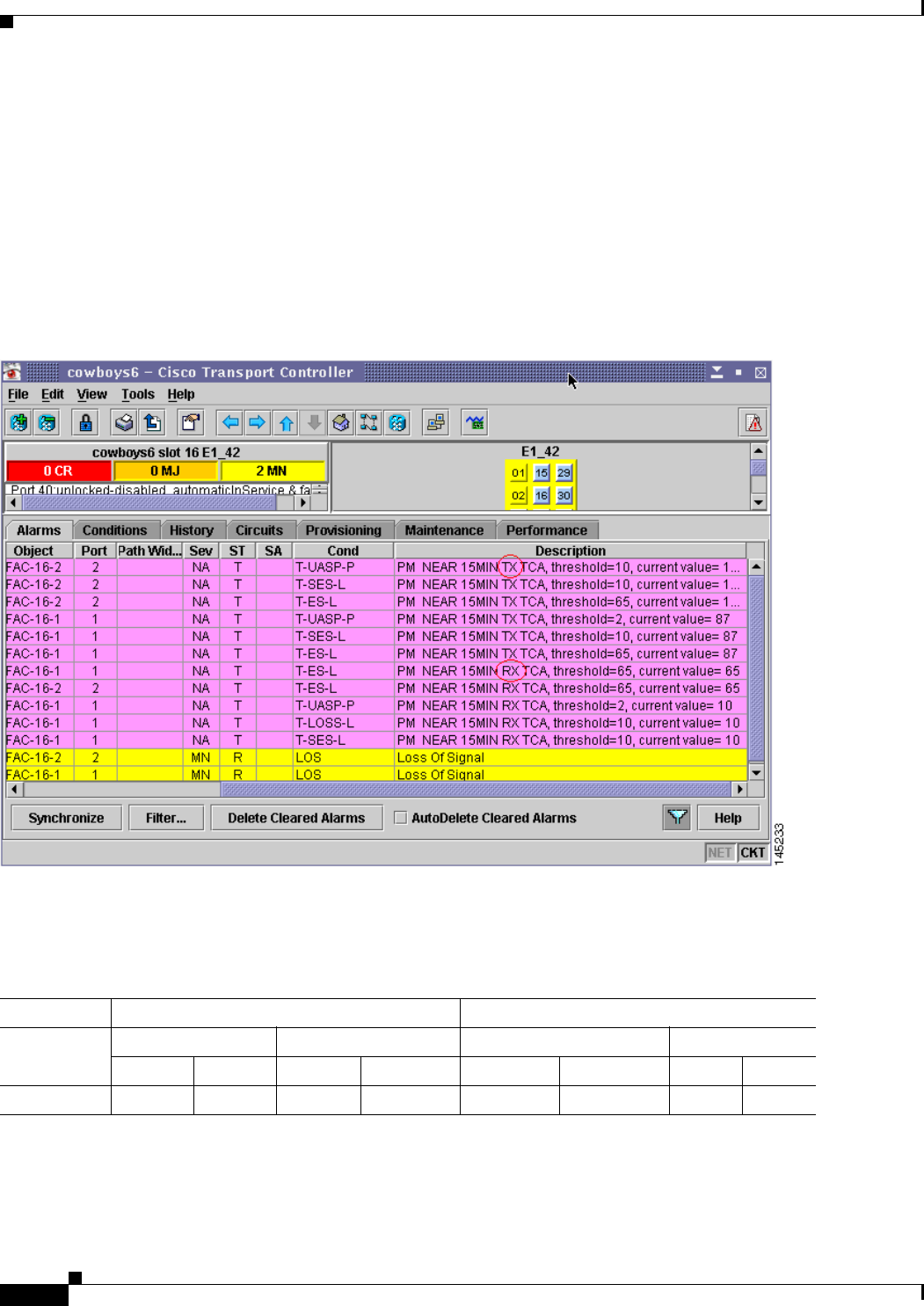Switch to the Conditions tab
Screen dimensions: 924x1306
pyautogui.click(x=115, y=530)
